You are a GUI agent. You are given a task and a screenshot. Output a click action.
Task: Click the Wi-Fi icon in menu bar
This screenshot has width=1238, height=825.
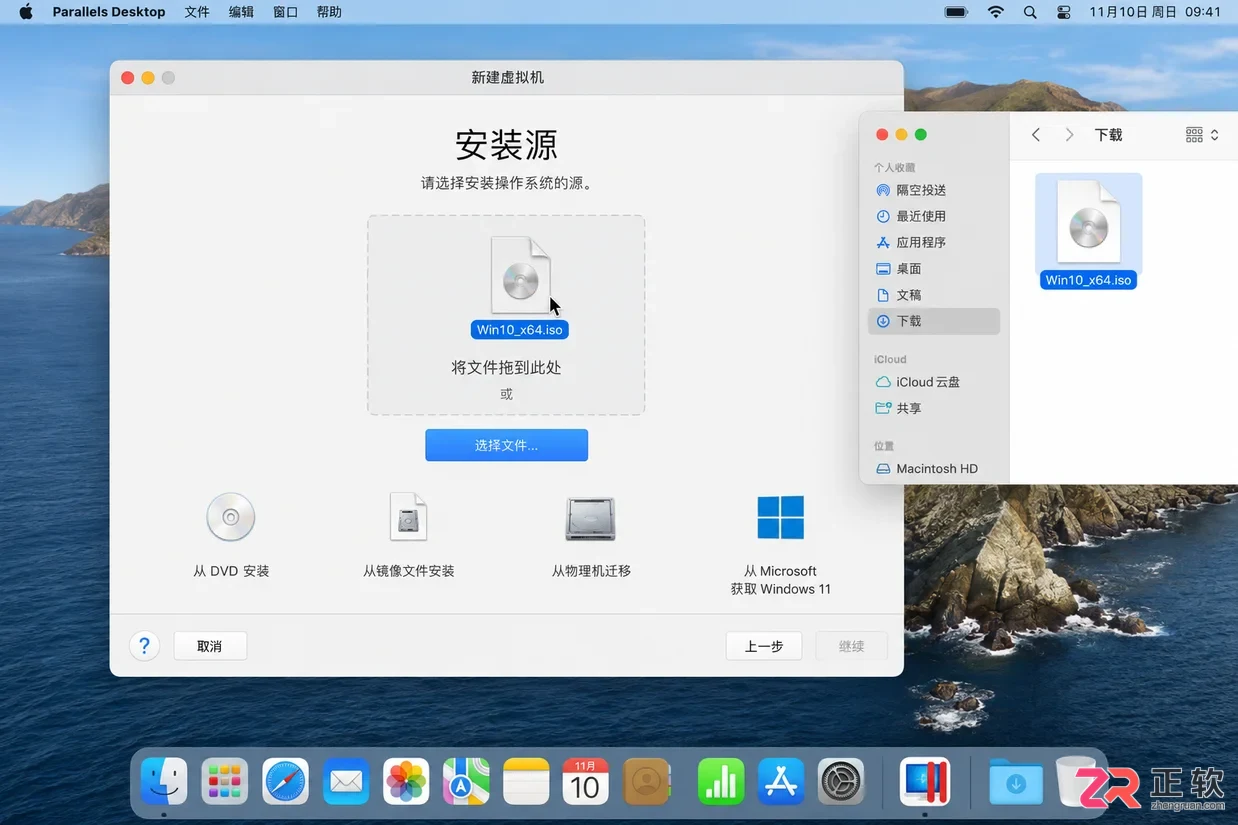(x=995, y=12)
